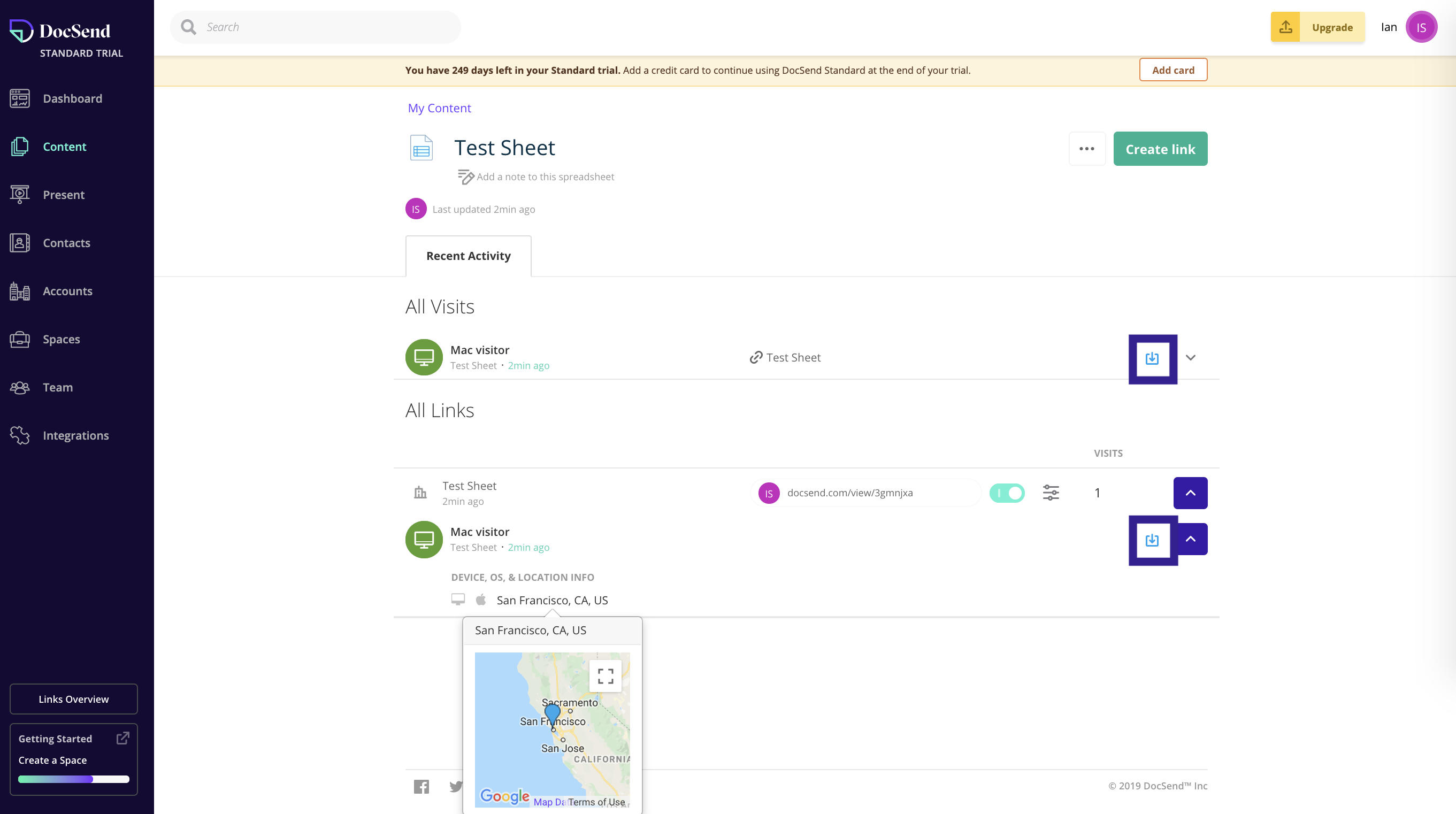Click the Google map thumbnail
This screenshot has width=1456, height=814.
click(552, 730)
